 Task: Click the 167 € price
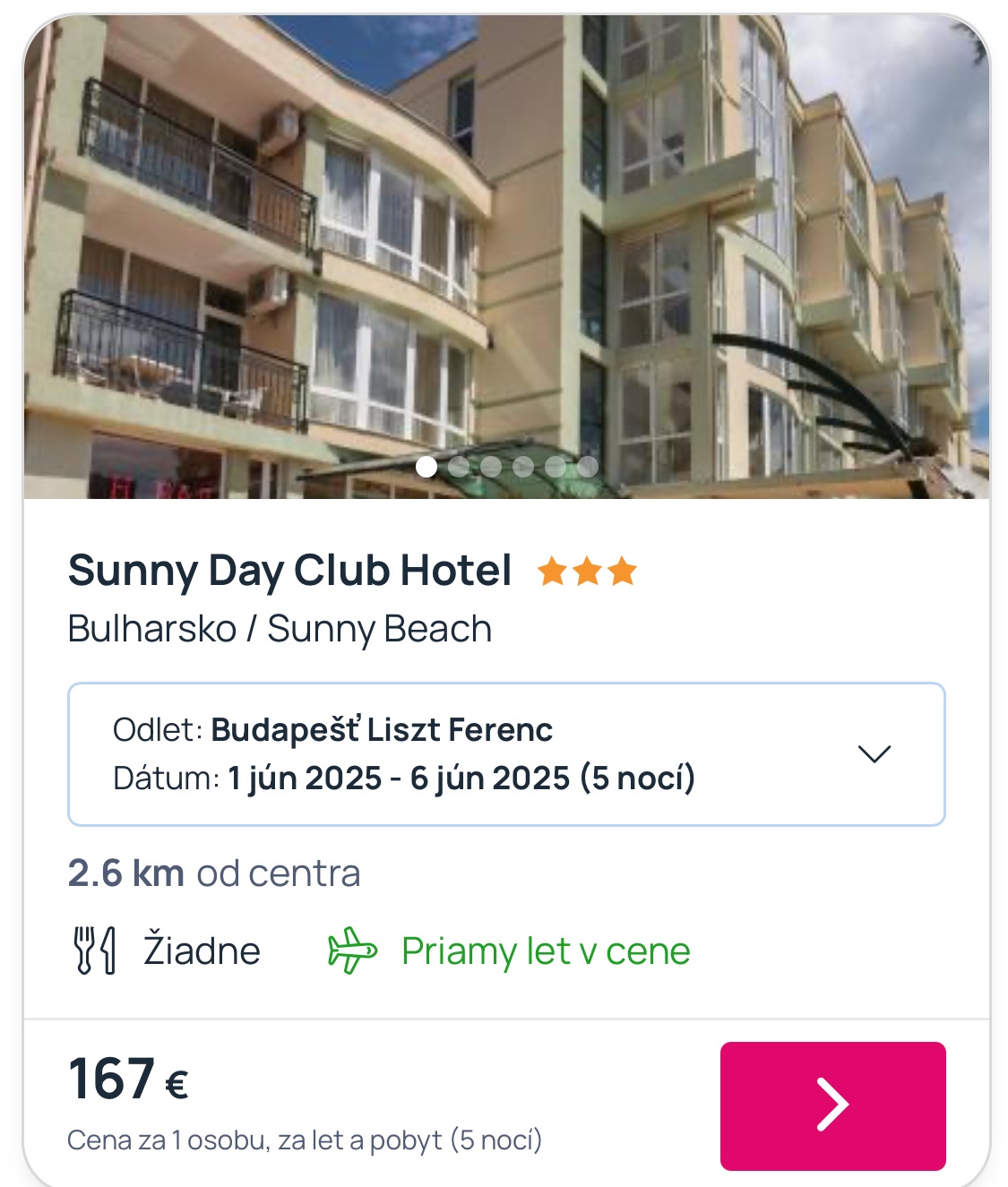128,1079
